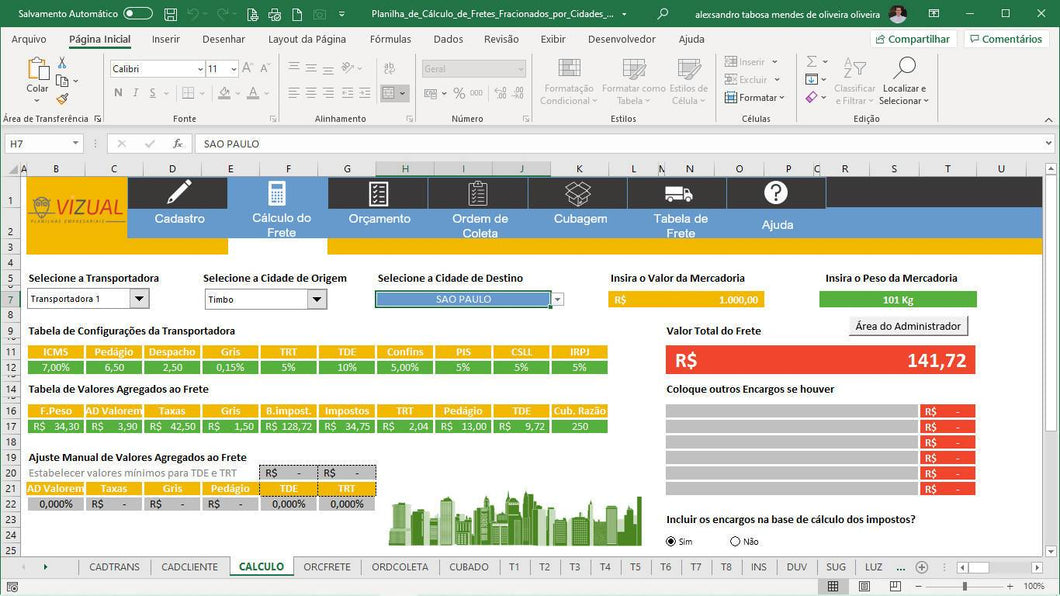Viewport: 1060px width, 596px height.
Task: Open the ORCFRETE sheet tab
Action: click(x=327, y=567)
